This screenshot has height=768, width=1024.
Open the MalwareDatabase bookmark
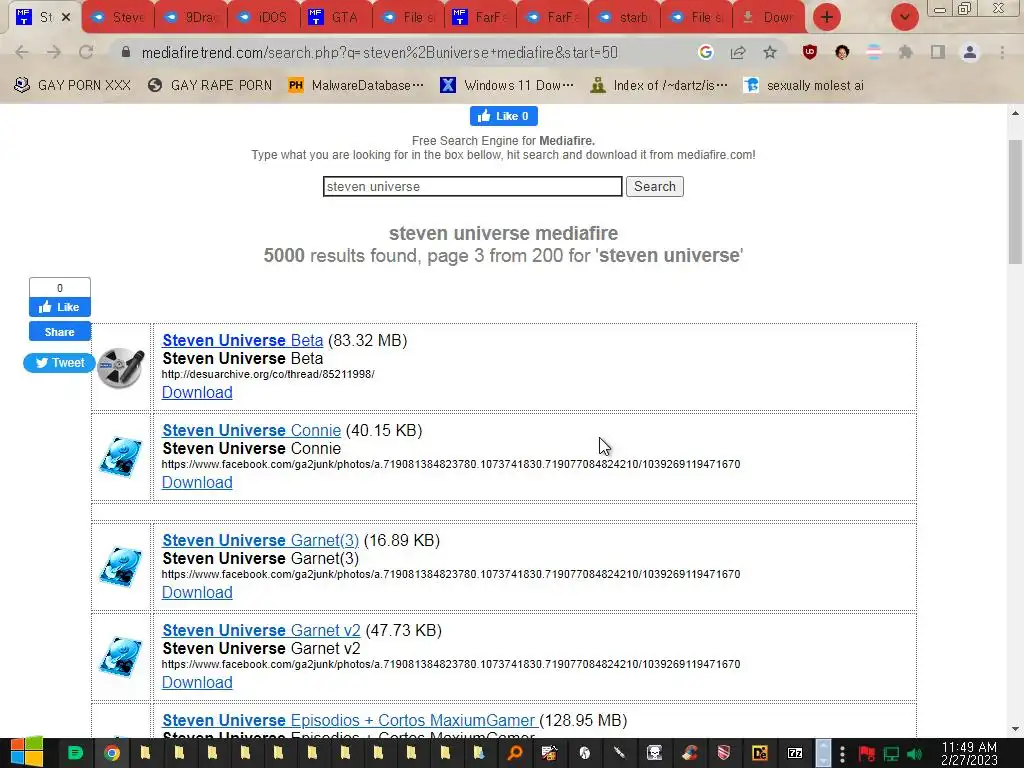[356, 85]
